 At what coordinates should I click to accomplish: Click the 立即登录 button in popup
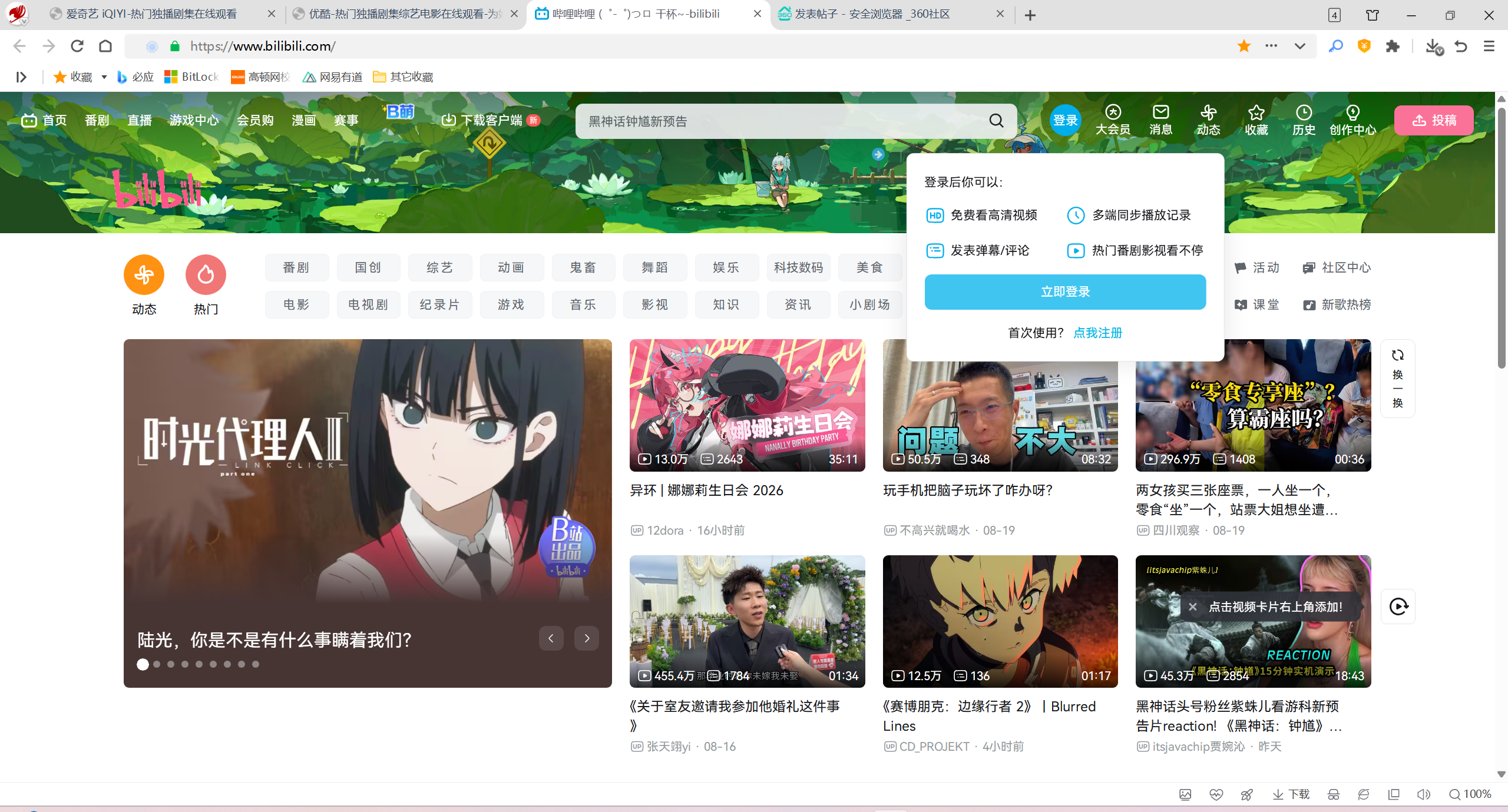(x=1065, y=291)
